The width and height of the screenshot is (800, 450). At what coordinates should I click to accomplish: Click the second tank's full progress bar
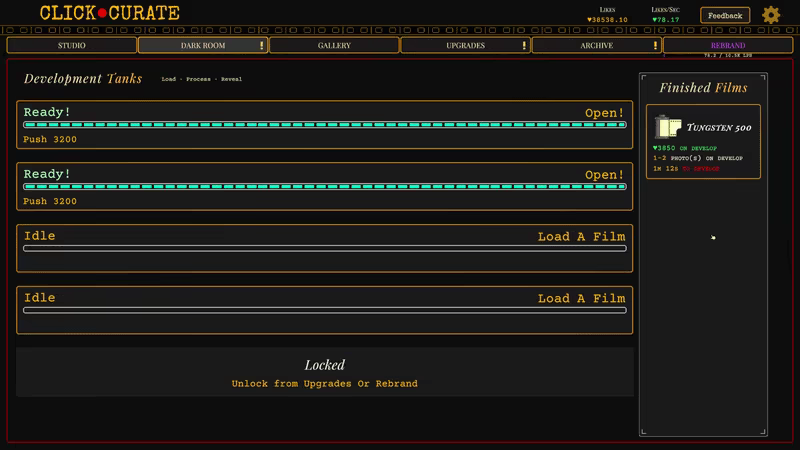(x=324, y=187)
